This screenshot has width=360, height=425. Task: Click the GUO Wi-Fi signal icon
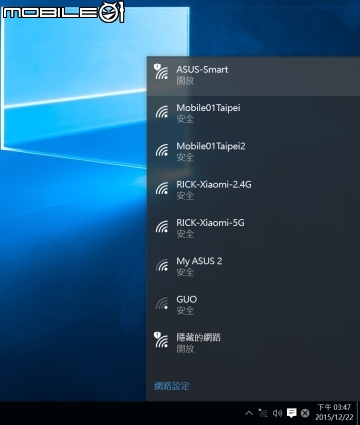[162, 303]
